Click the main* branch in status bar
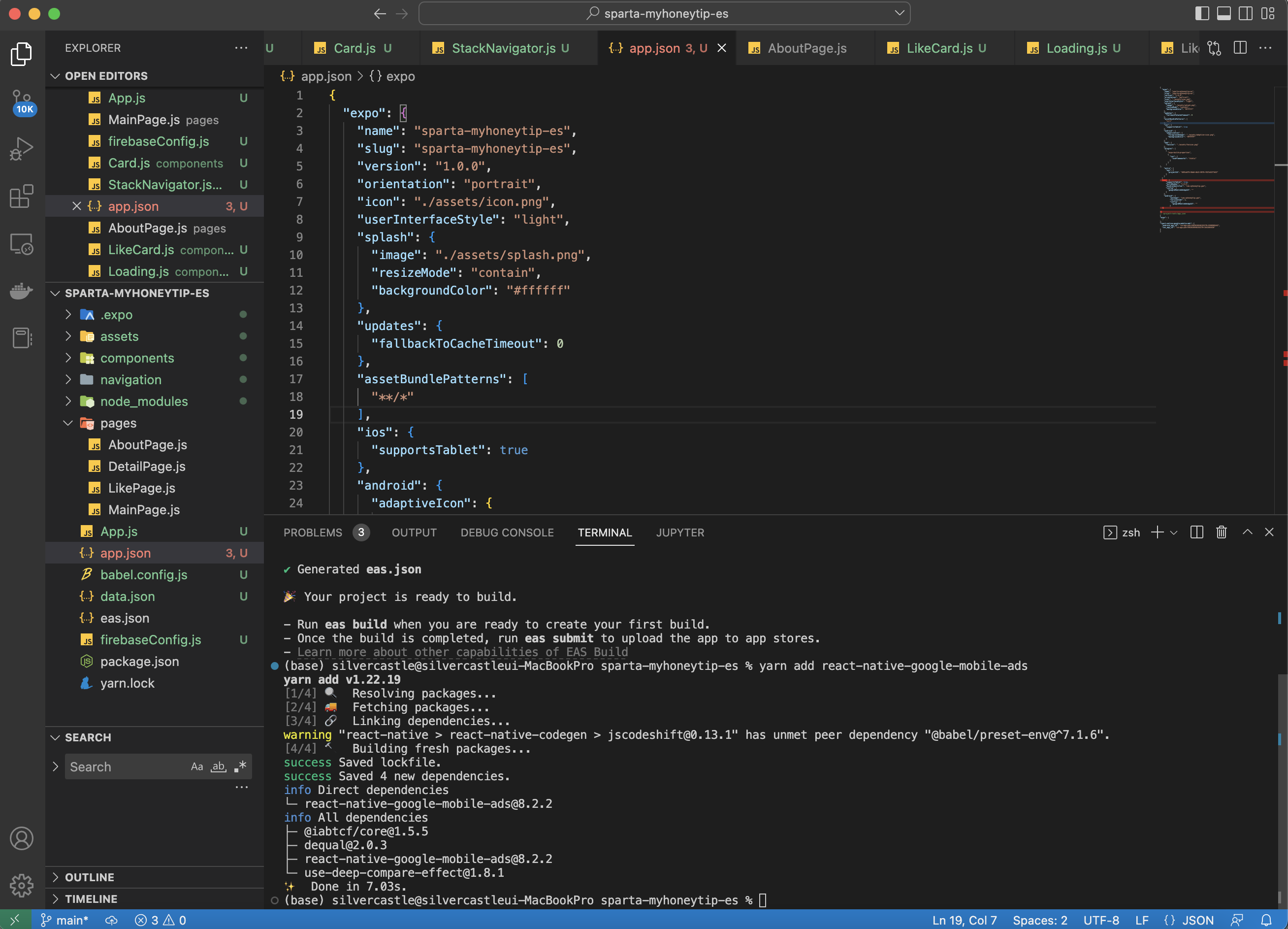 pyautogui.click(x=64, y=920)
